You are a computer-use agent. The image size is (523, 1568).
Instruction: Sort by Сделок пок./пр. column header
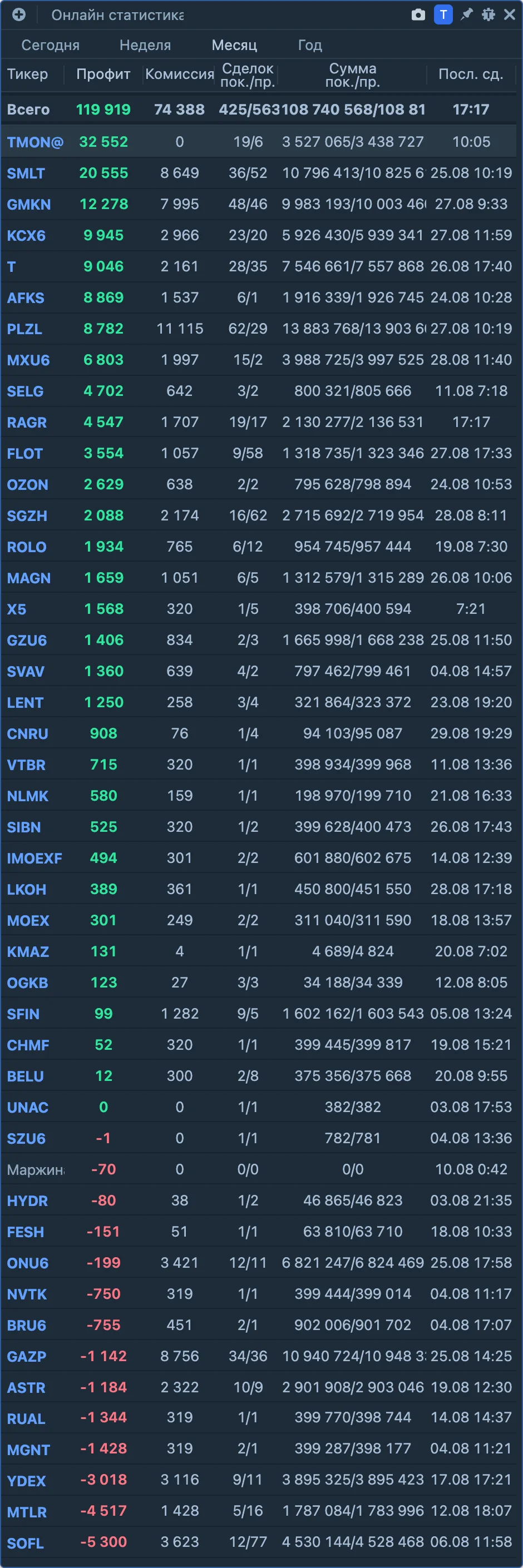click(248, 76)
